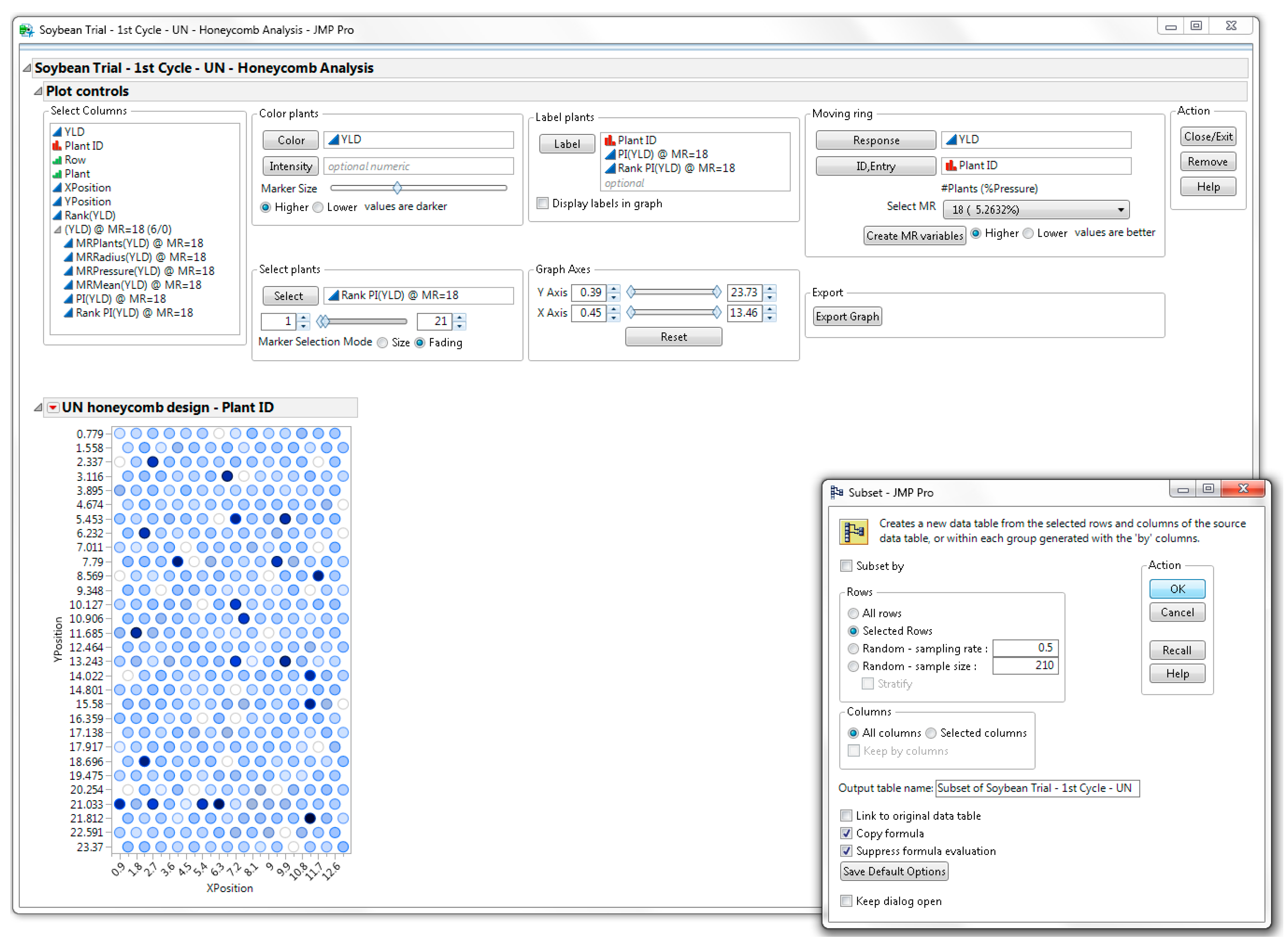This screenshot has height=952, width=1288.
Task: Collapse the Plot controls outline section
Action: (38, 91)
